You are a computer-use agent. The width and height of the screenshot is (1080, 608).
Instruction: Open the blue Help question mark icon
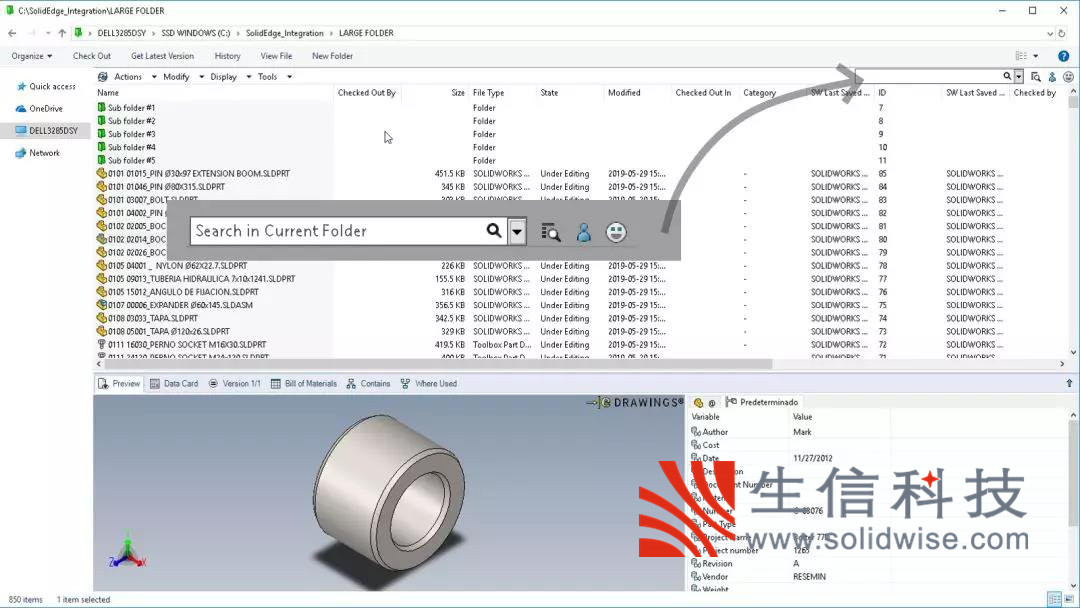[1063, 56]
